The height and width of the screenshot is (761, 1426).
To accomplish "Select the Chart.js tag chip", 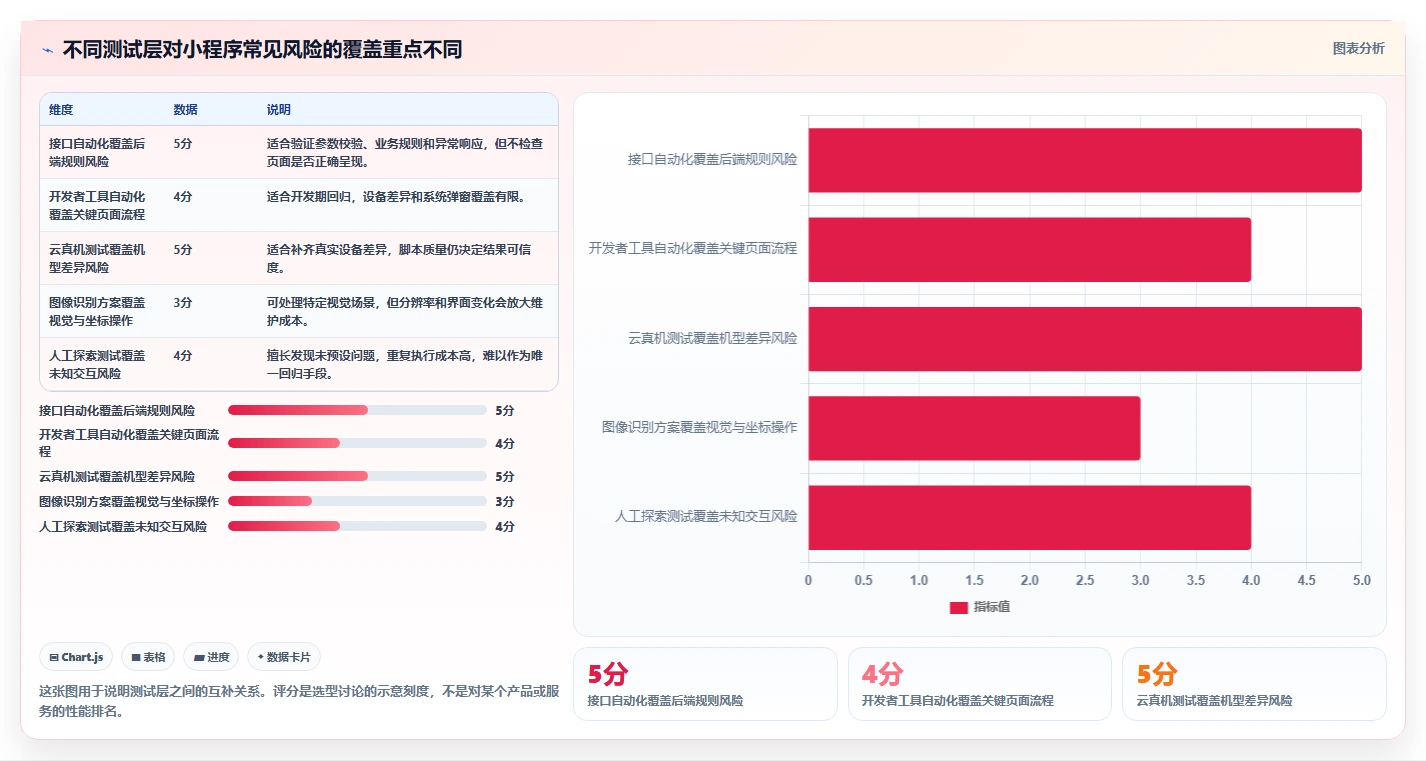I will pyautogui.click(x=77, y=657).
